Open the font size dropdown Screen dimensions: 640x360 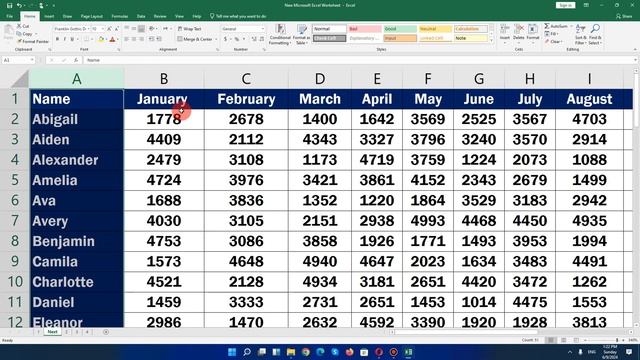click(x=102, y=29)
